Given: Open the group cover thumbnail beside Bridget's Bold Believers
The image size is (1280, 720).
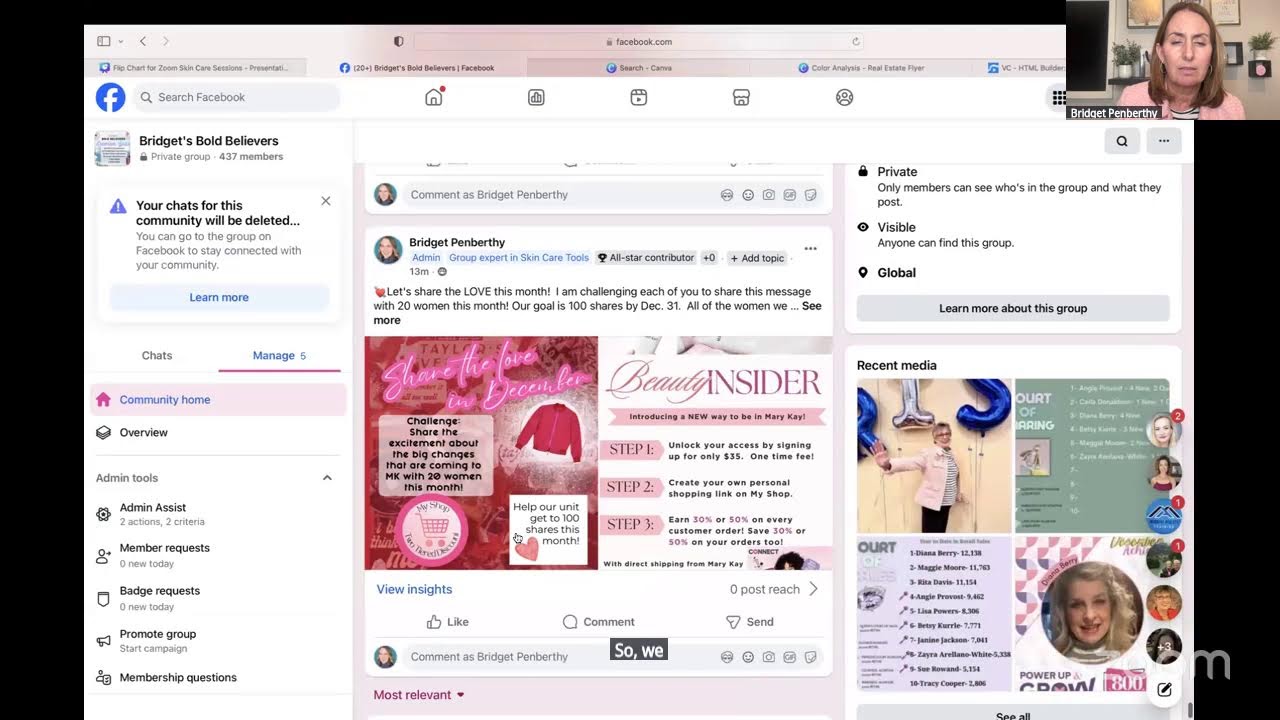Looking at the screenshot, I should [112, 148].
